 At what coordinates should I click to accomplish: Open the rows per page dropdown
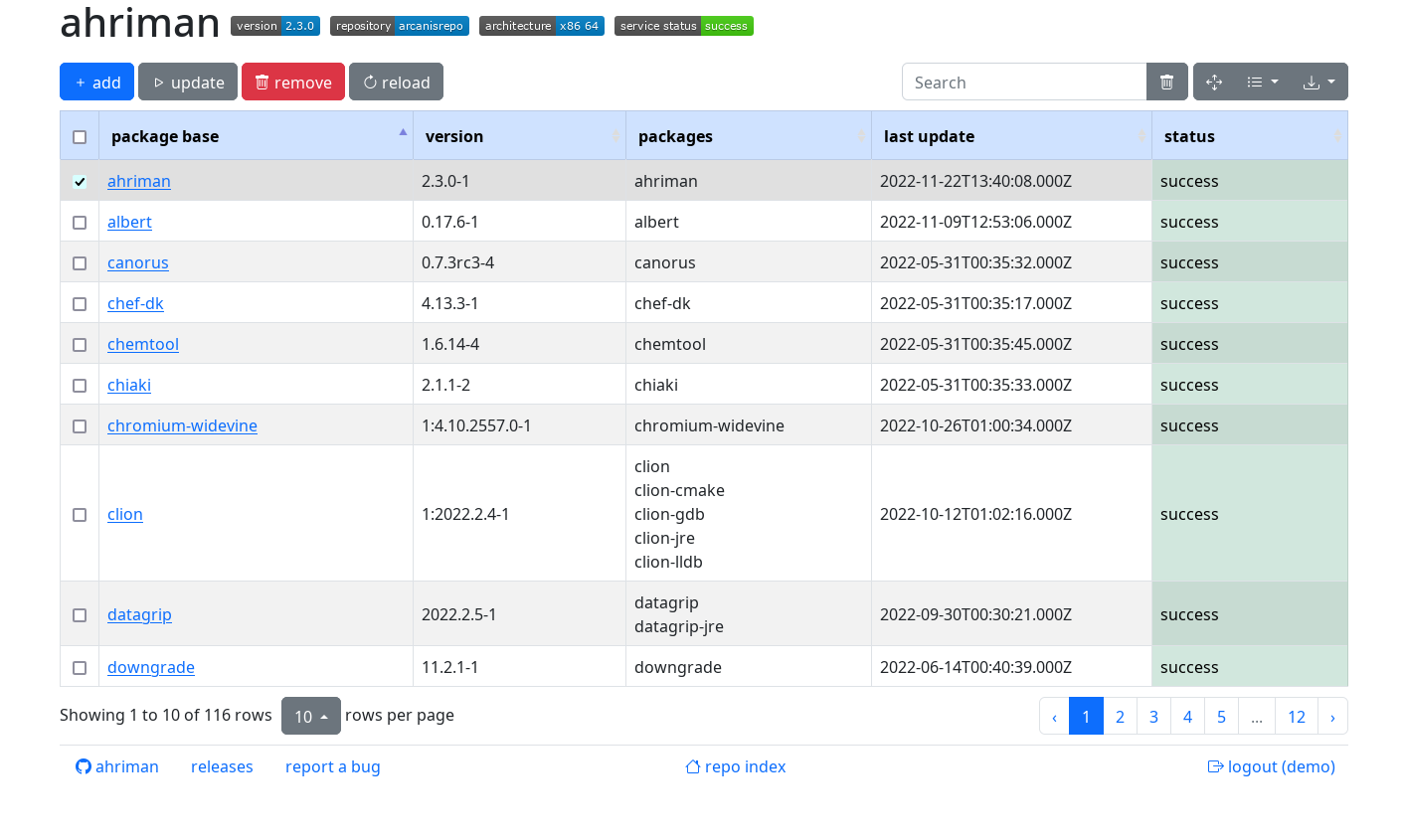(x=311, y=716)
